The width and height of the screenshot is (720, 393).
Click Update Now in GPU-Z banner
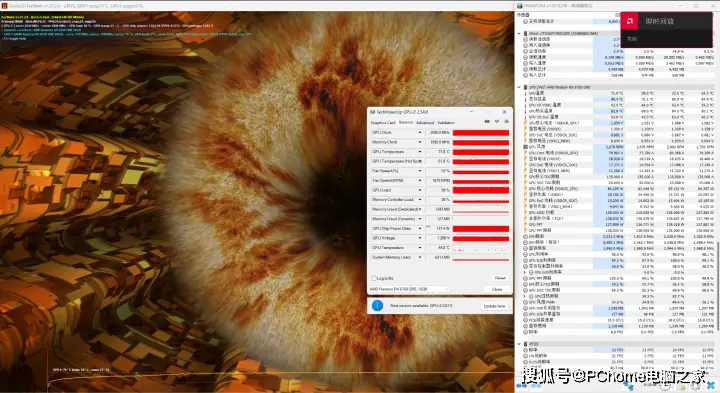tap(495, 306)
